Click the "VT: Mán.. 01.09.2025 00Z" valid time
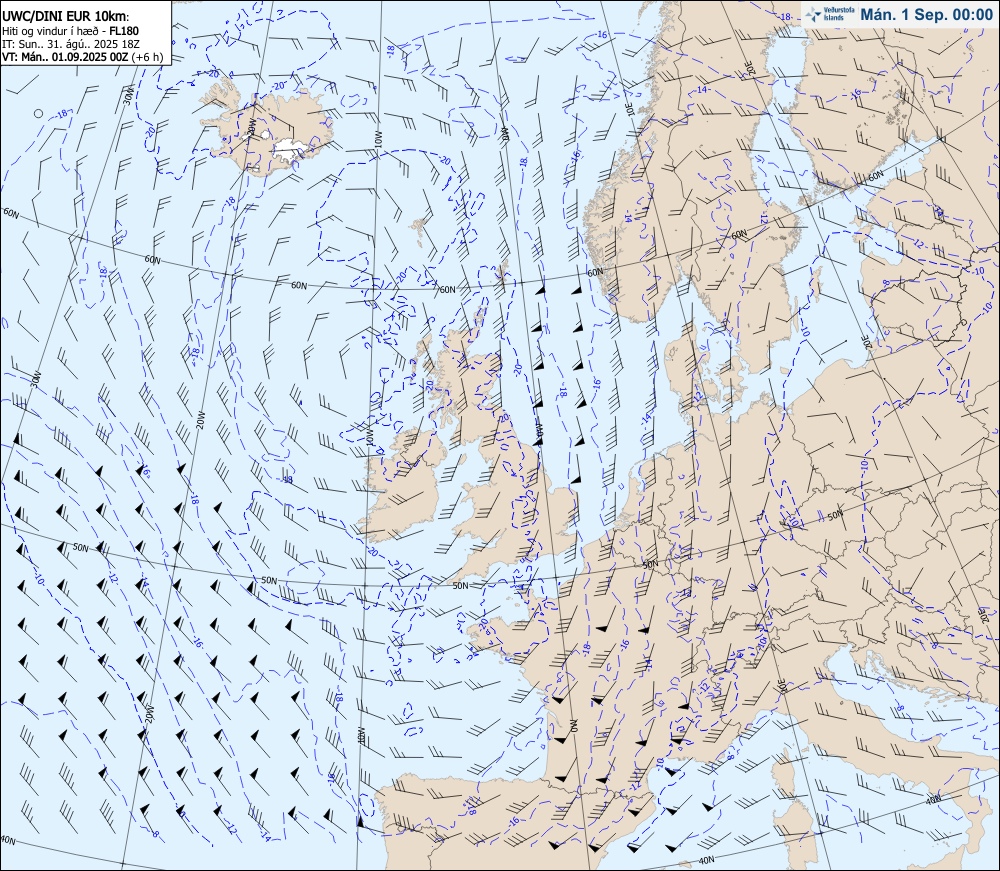1000x871 pixels. [65, 57]
